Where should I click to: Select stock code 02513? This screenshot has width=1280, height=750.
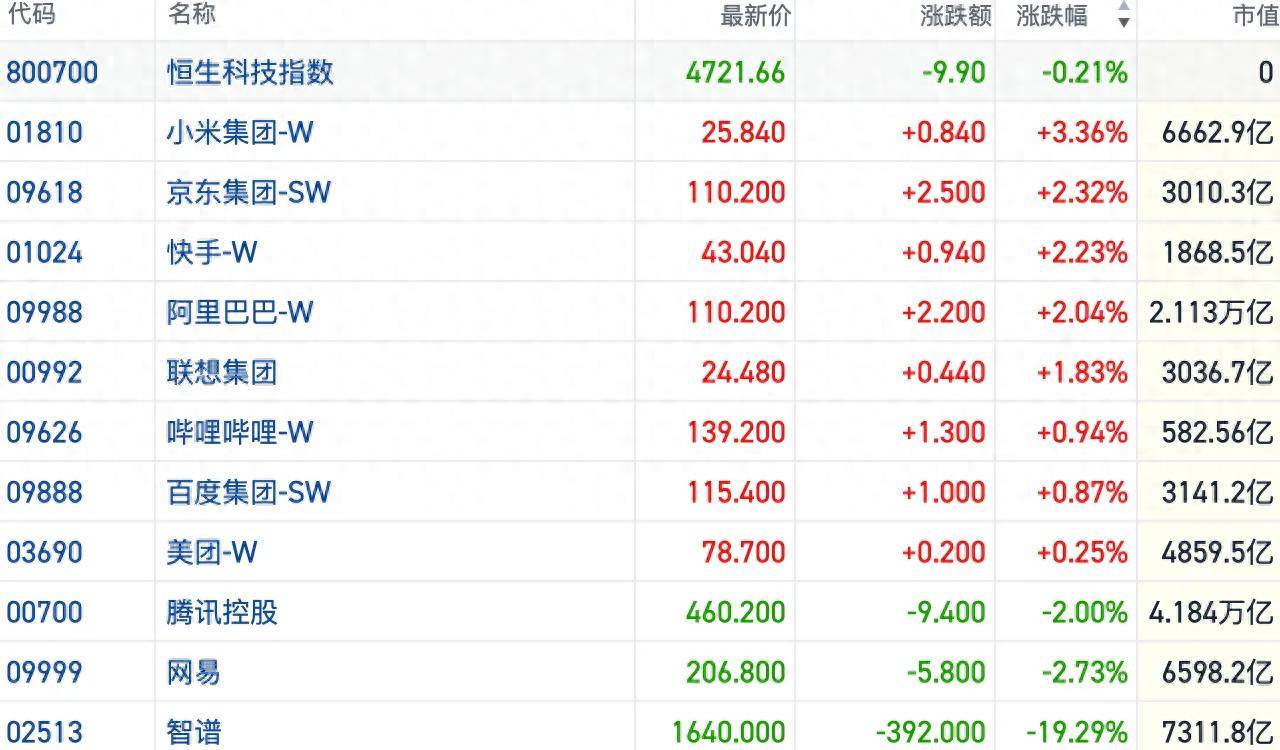click(45, 732)
